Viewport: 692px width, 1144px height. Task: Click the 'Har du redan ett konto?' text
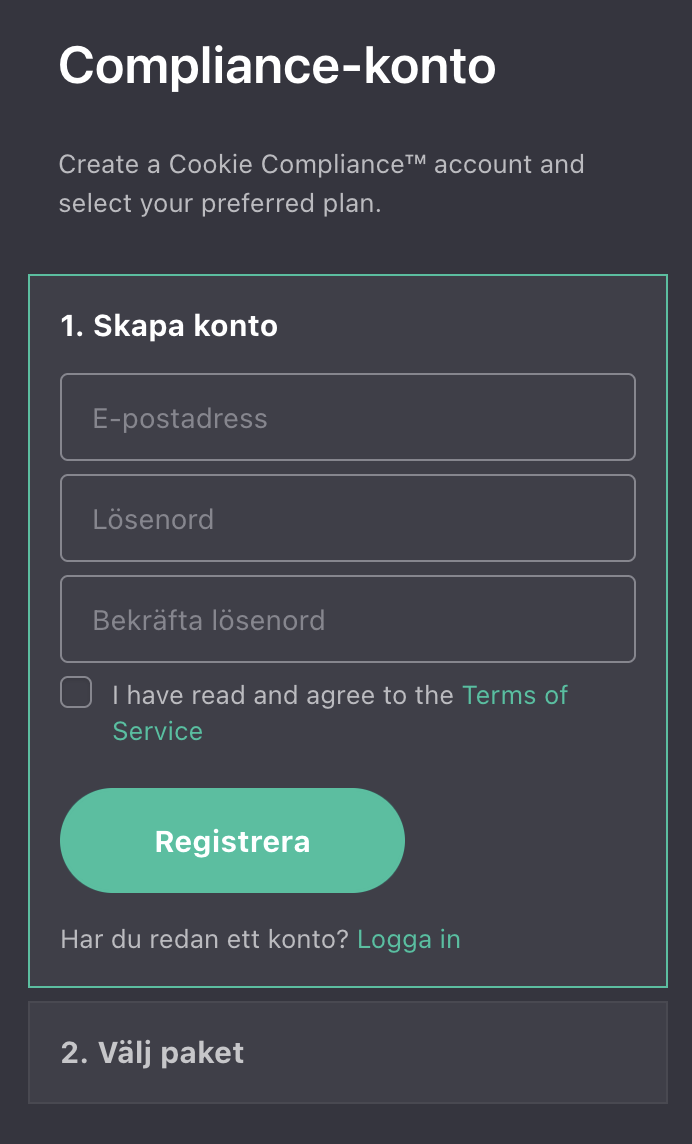(204, 939)
